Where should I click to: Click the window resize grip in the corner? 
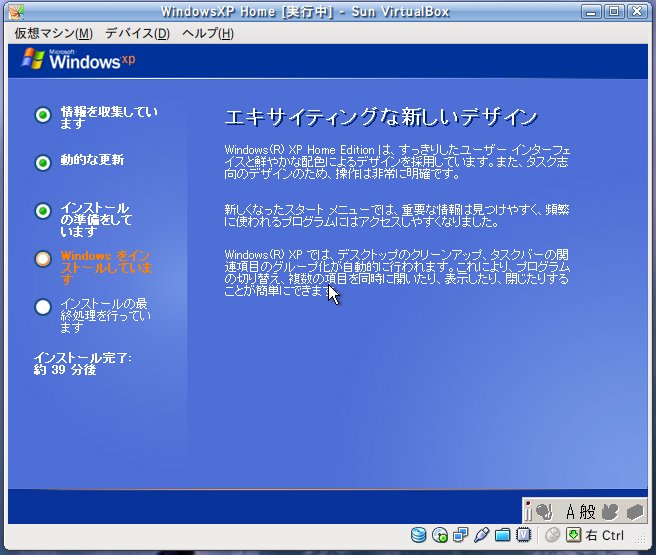(x=640, y=539)
